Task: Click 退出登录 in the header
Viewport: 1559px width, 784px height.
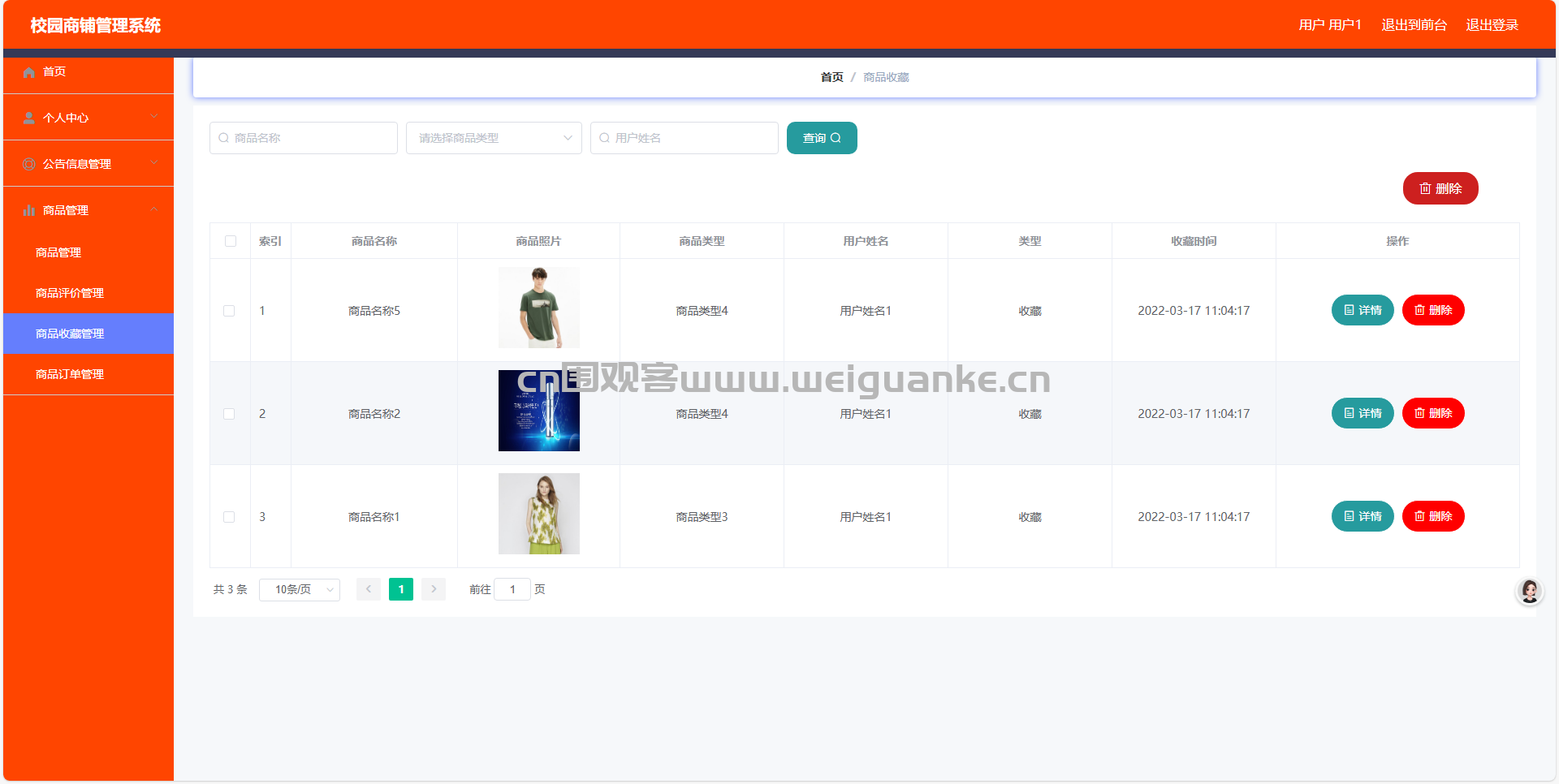Action: [x=1492, y=25]
